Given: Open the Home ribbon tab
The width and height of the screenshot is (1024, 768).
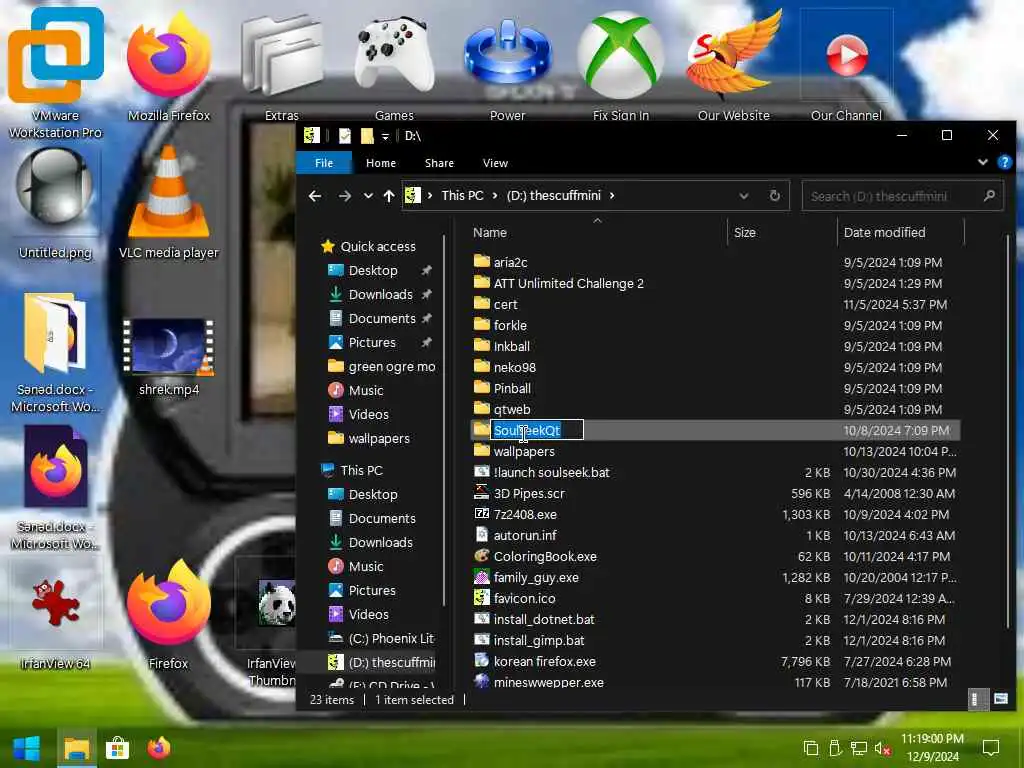Looking at the screenshot, I should [x=381, y=163].
